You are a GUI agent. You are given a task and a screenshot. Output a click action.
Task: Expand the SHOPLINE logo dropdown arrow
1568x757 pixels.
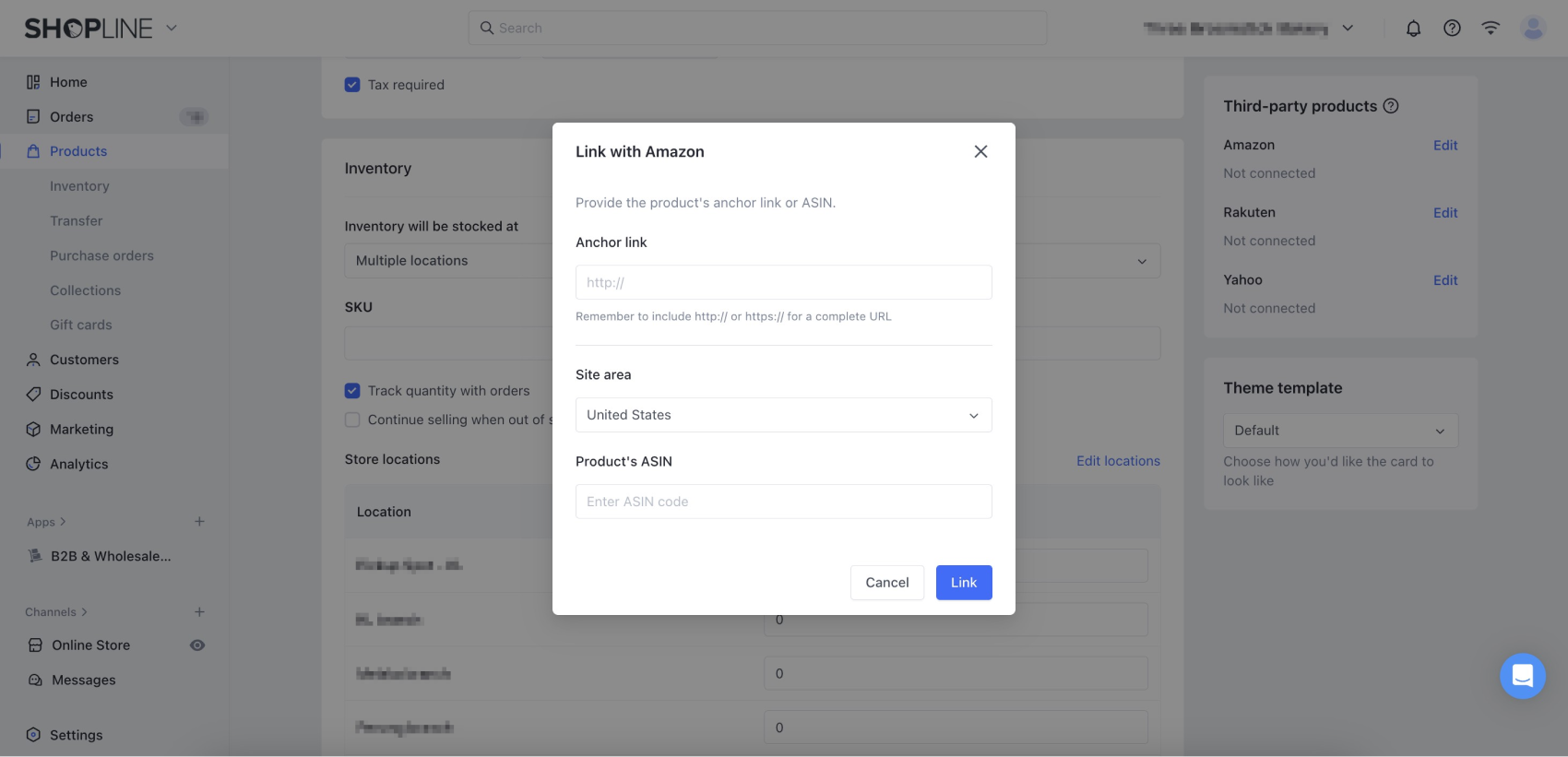coord(172,28)
